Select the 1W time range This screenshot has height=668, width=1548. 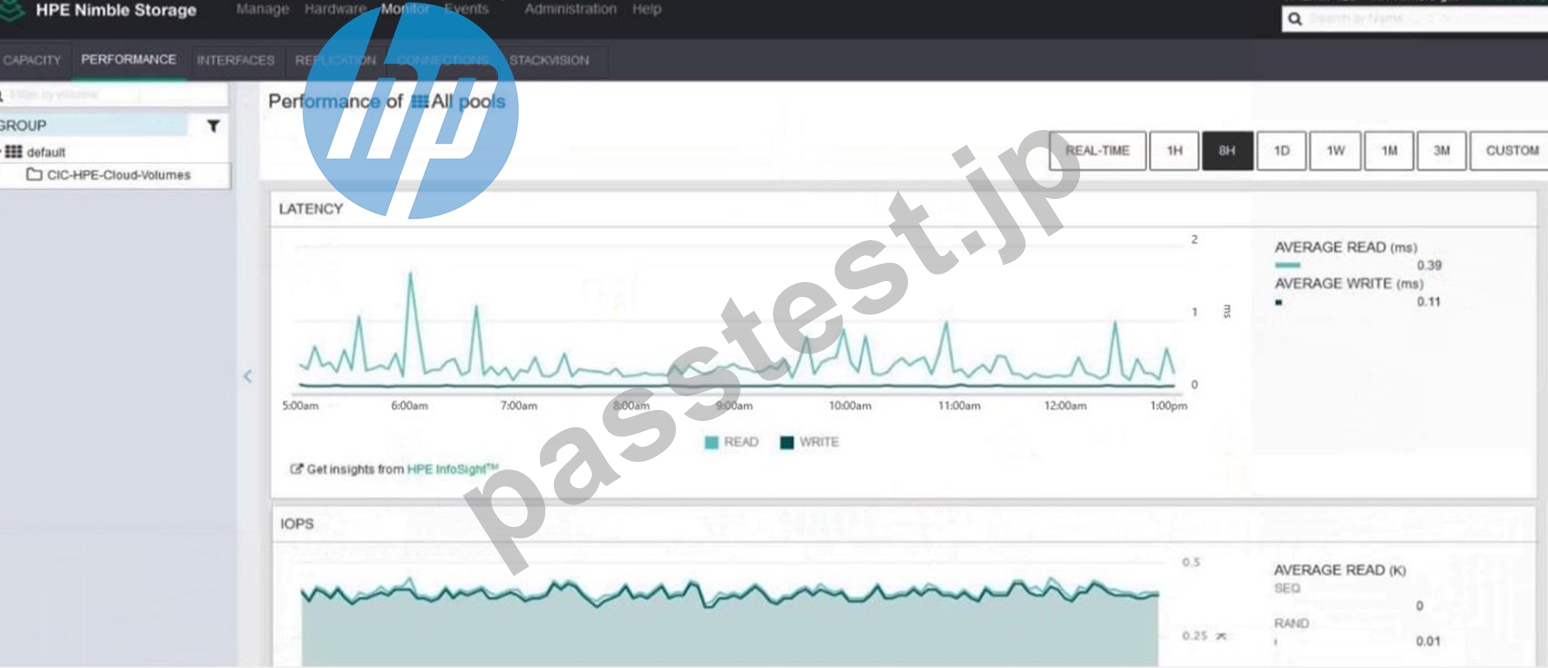click(1335, 151)
